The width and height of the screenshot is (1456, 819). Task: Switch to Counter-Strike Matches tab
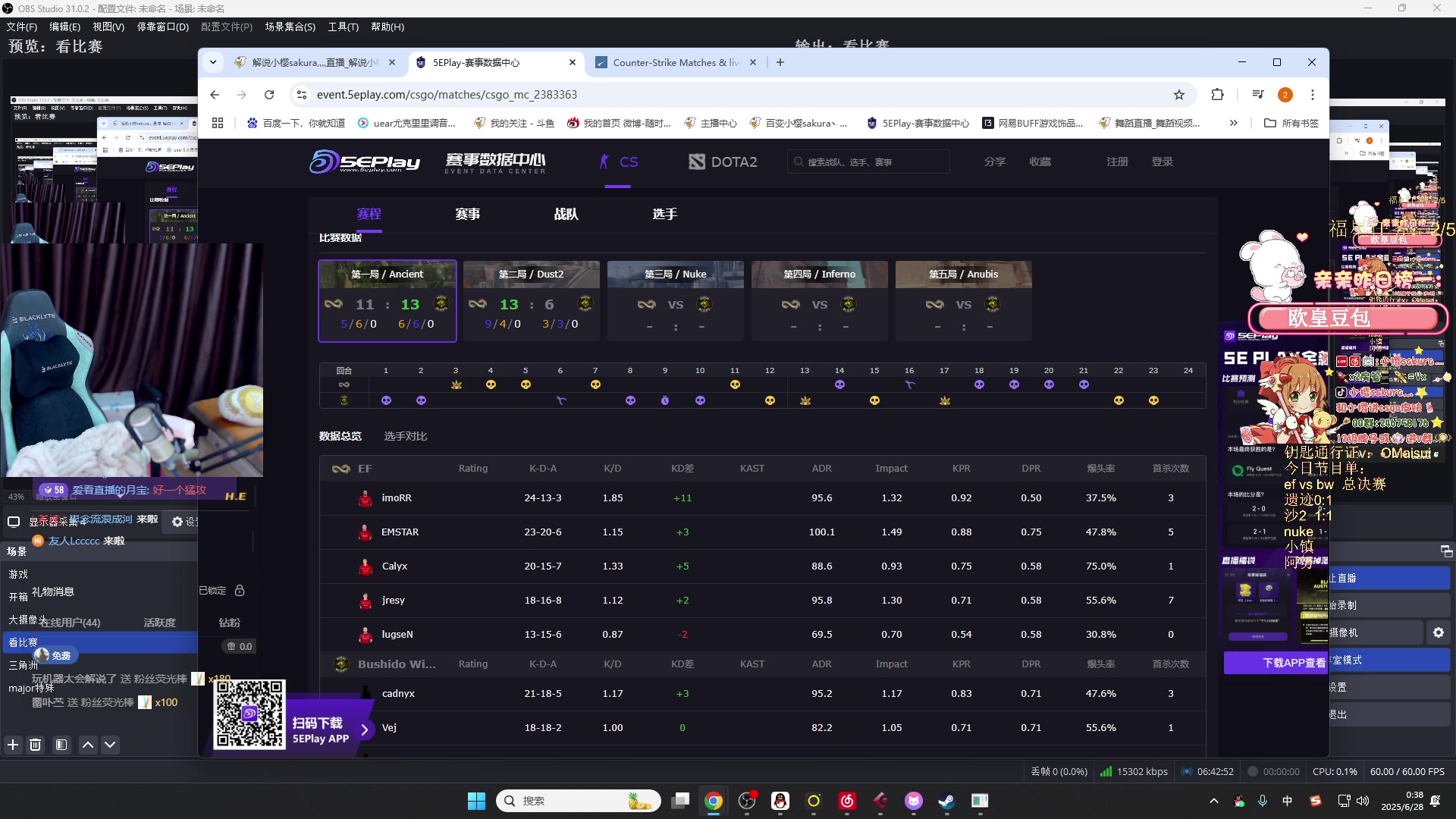tap(675, 63)
